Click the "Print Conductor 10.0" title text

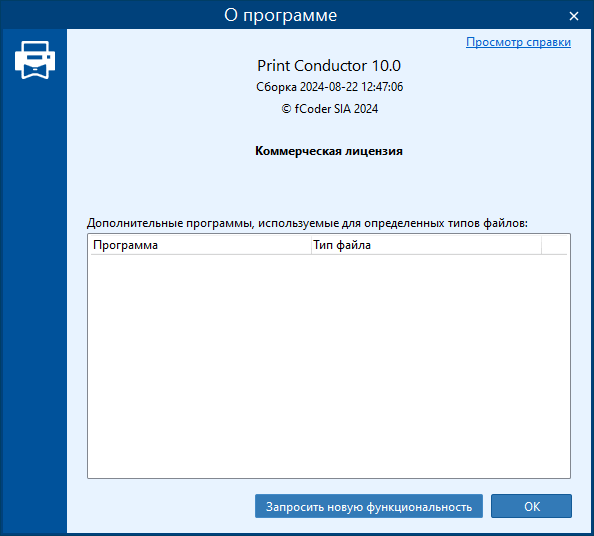329,66
